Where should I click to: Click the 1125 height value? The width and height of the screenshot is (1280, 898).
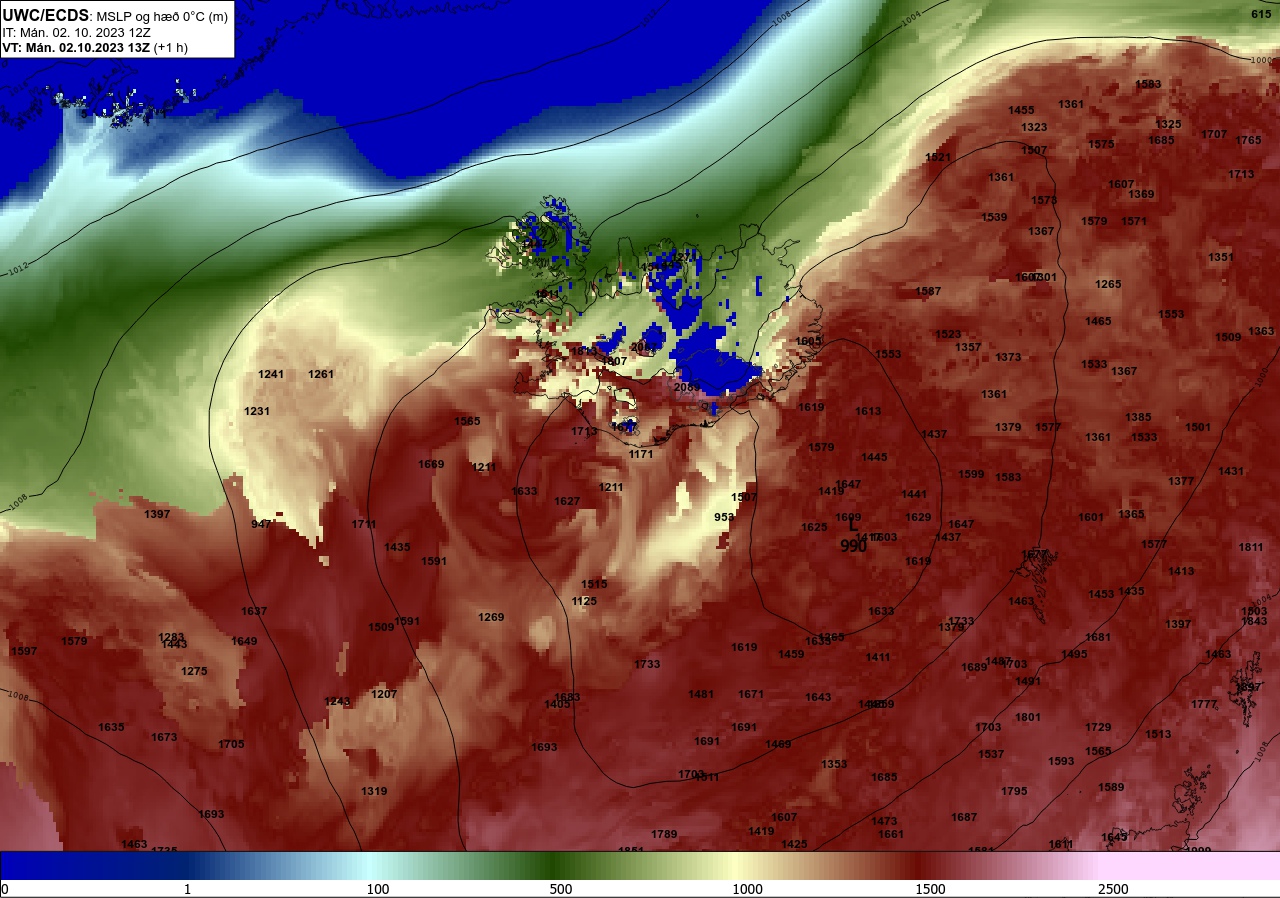tap(584, 601)
